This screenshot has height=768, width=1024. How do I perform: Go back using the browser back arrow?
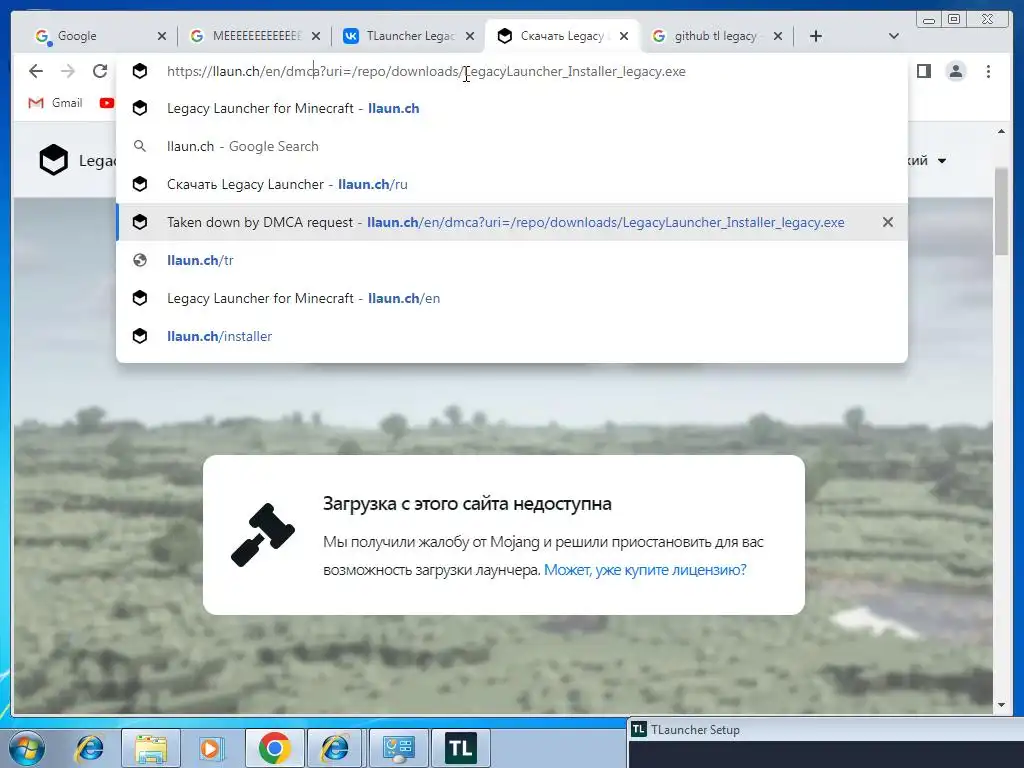coord(36,71)
